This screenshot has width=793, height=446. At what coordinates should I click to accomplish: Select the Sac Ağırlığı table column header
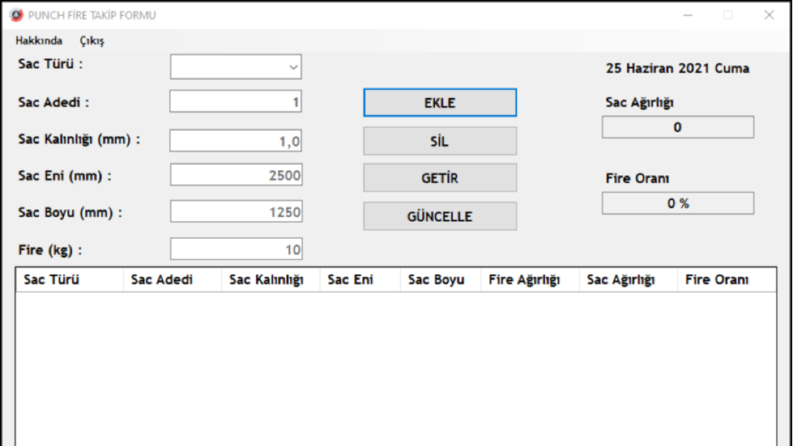[628, 280]
